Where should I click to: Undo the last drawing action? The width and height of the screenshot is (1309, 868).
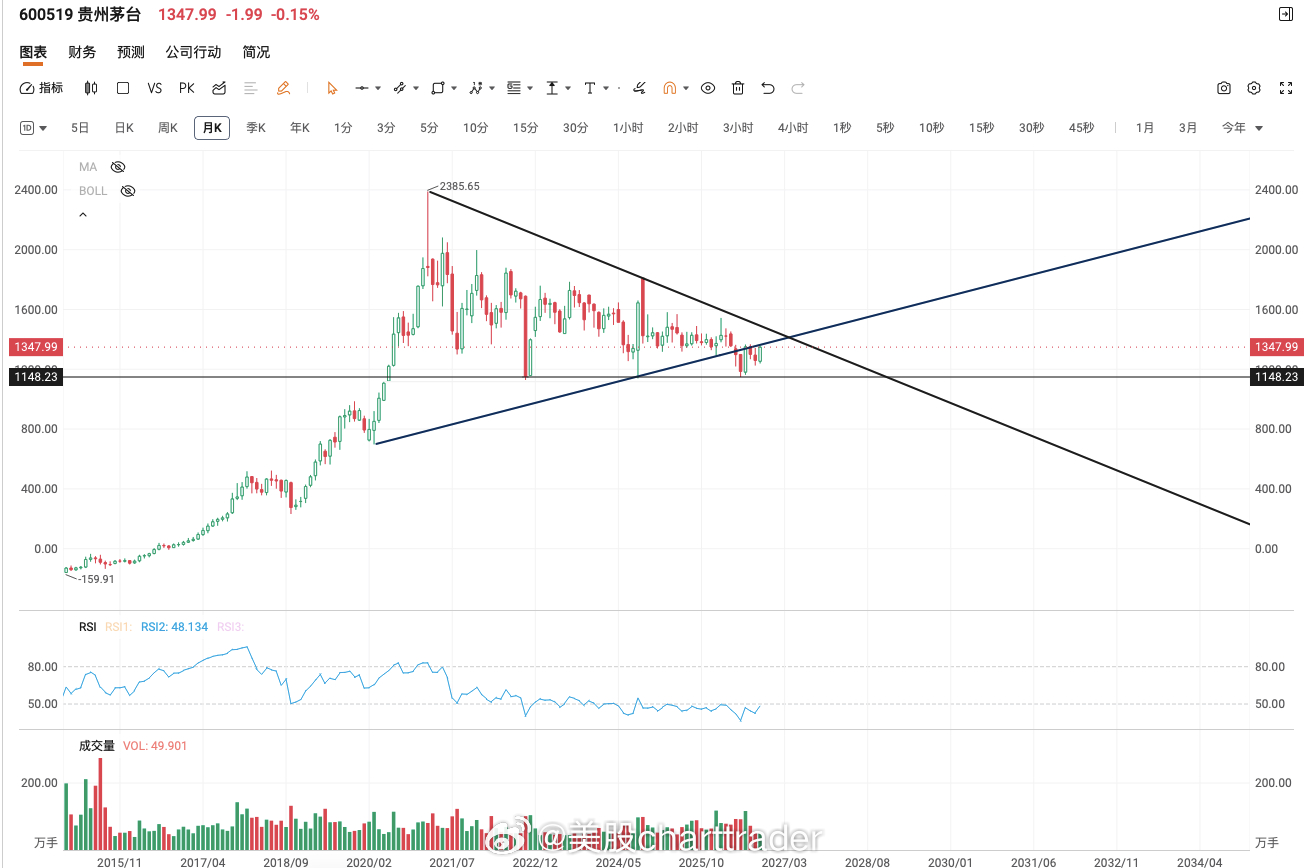[x=768, y=88]
